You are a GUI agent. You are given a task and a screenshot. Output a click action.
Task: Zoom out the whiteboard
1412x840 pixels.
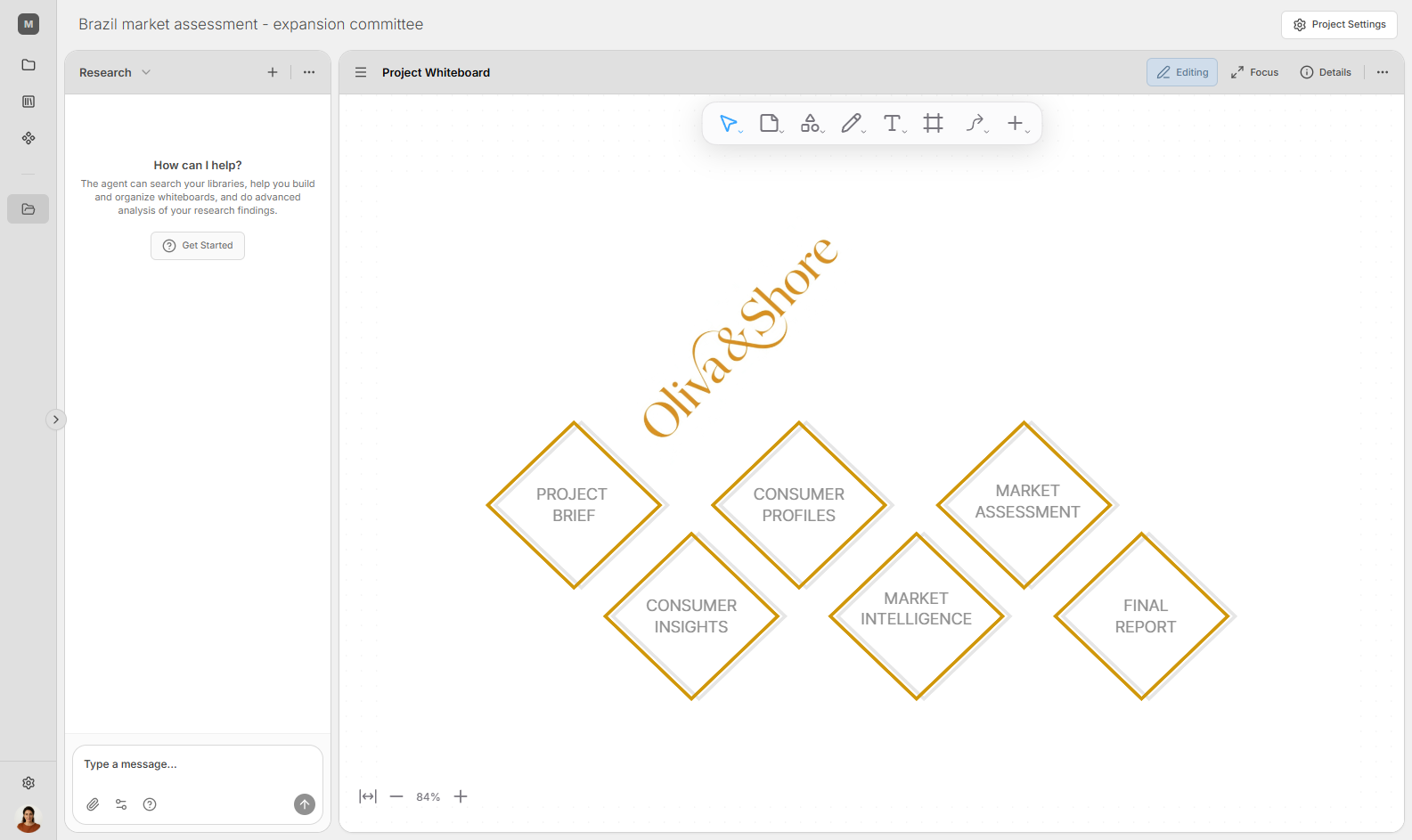pyautogui.click(x=396, y=796)
